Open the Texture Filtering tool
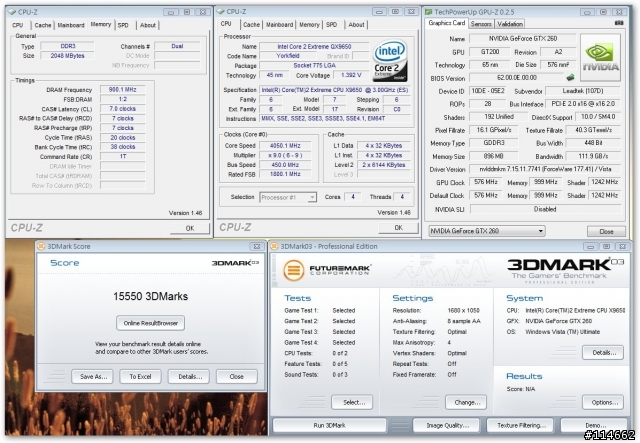The width and height of the screenshot is (640, 443). pos(520,425)
